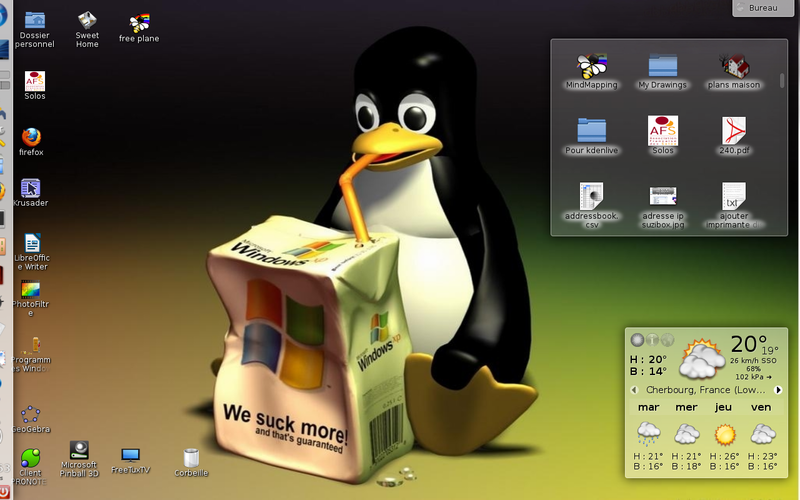The height and width of the screenshot is (500, 800).
Task: Show next city in the weather widget
Action: (x=778, y=390)
